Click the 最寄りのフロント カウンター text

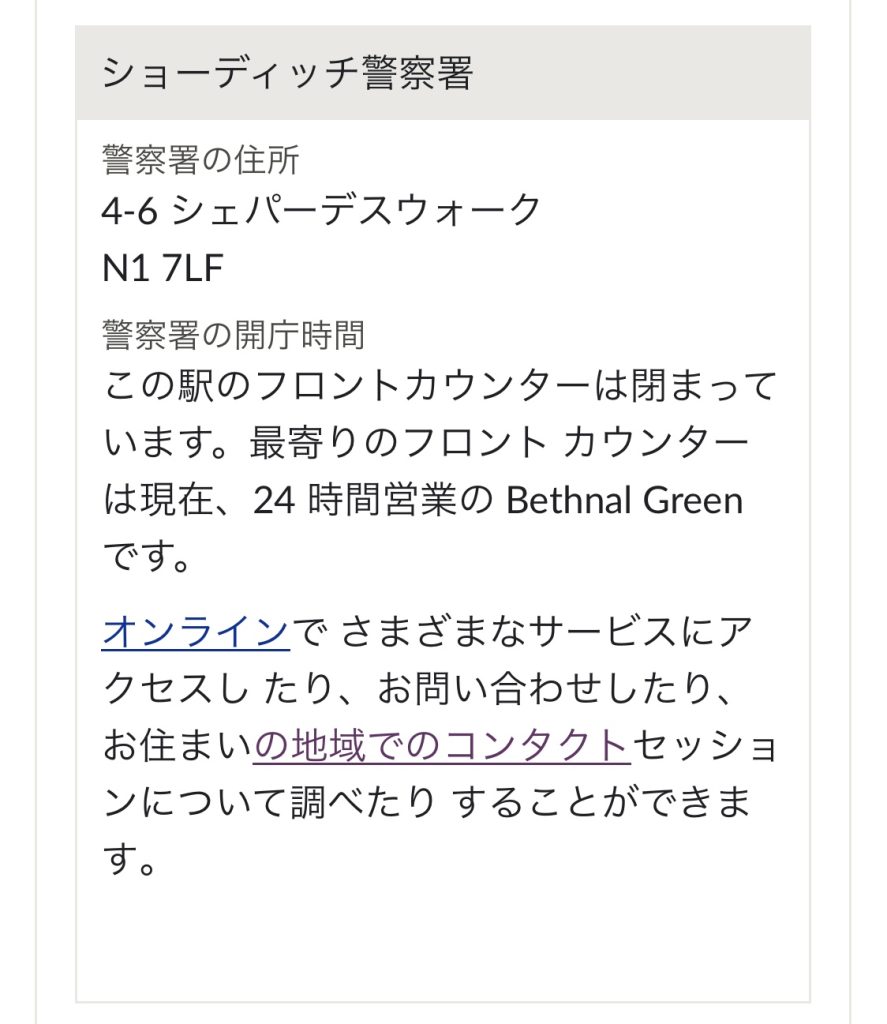pos(499,443)
